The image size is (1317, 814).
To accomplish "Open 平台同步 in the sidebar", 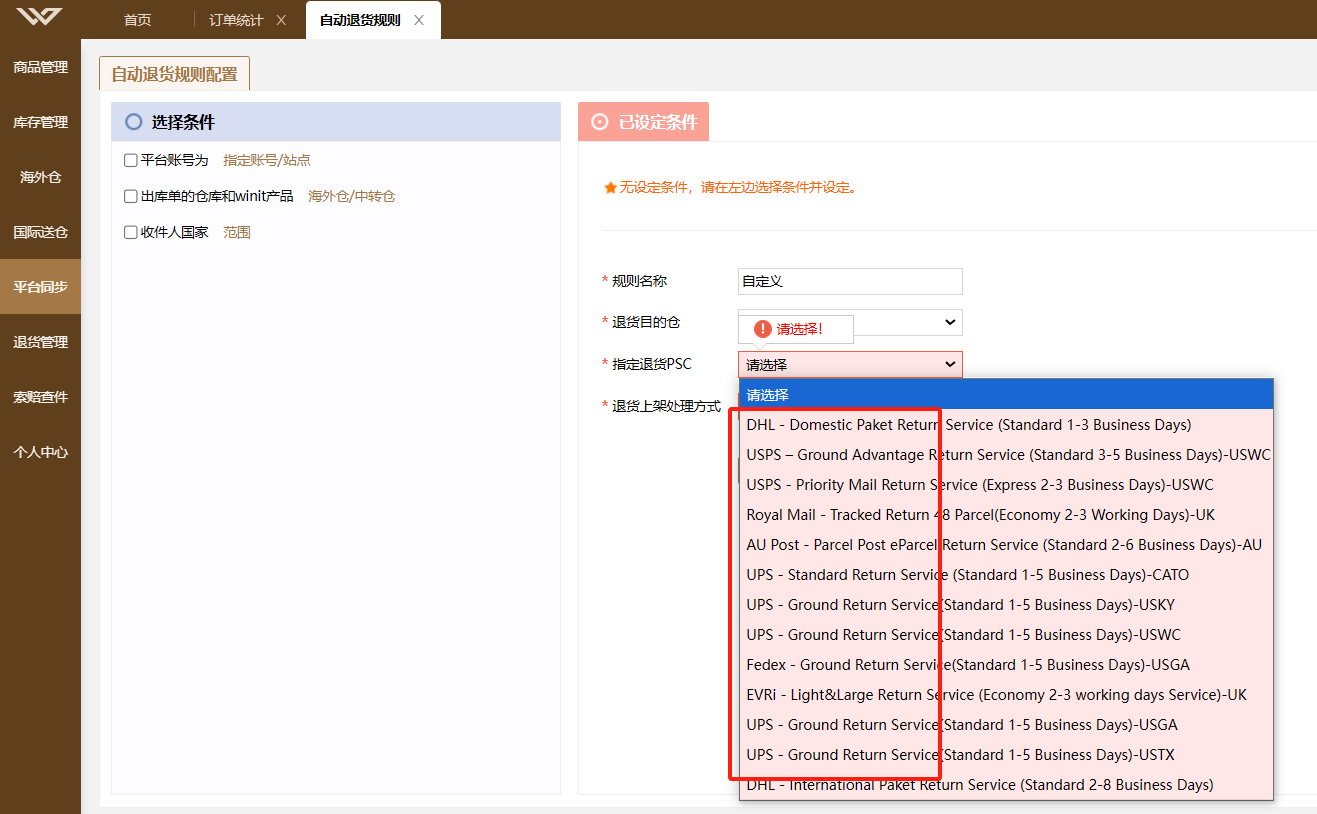I will tap(40, 287).
